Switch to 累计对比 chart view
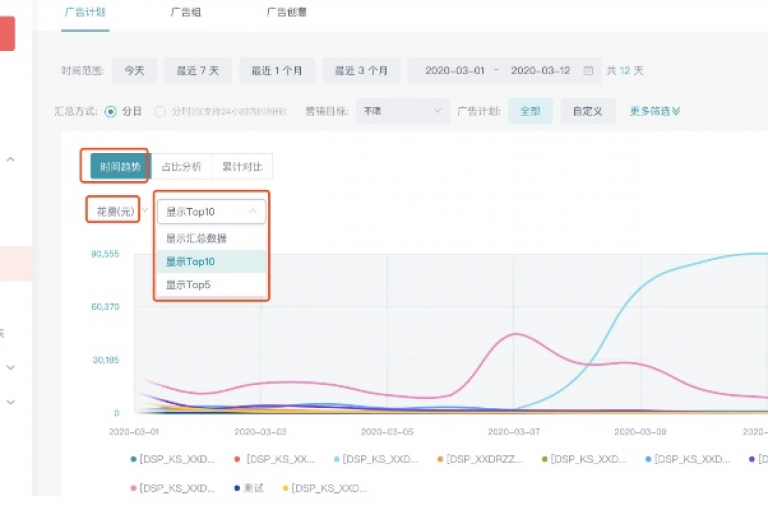The image size is (768, 510). (x=242, y=167)
